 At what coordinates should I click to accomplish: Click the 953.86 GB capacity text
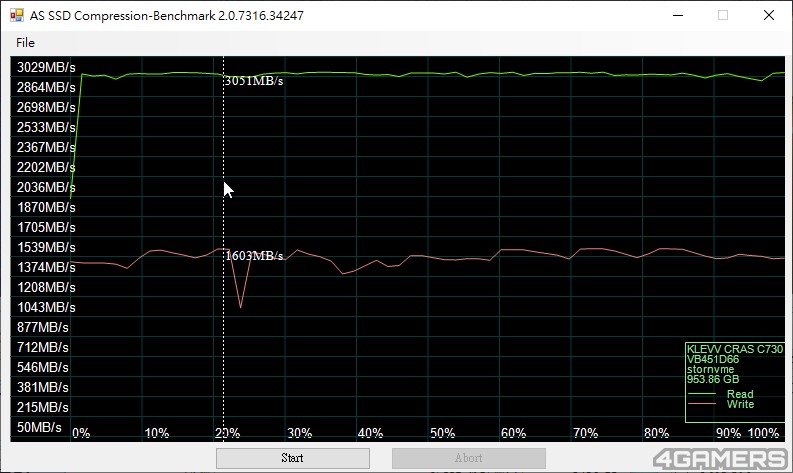point(713,379)
